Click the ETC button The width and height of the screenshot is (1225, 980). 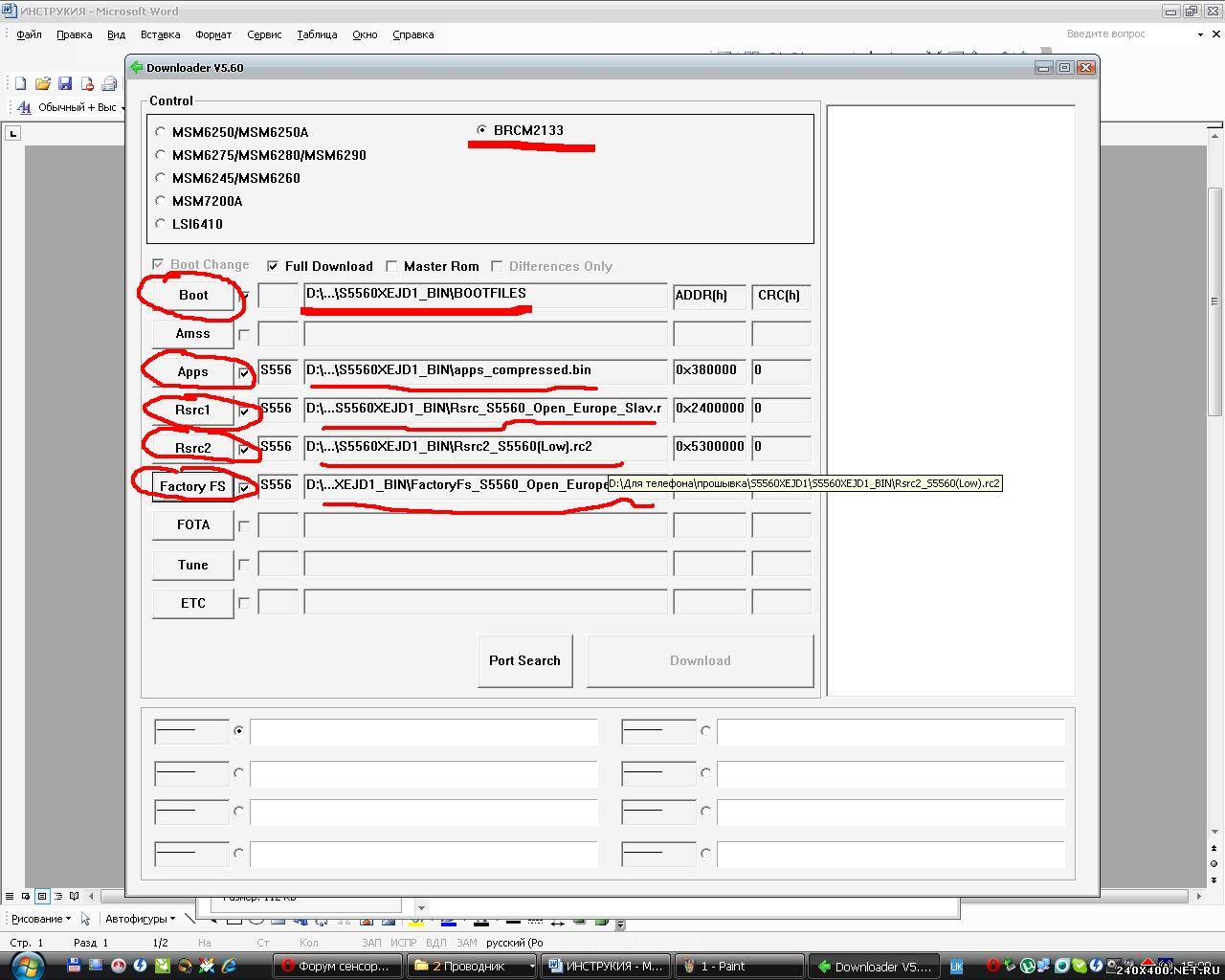click(x=193, y=603)
